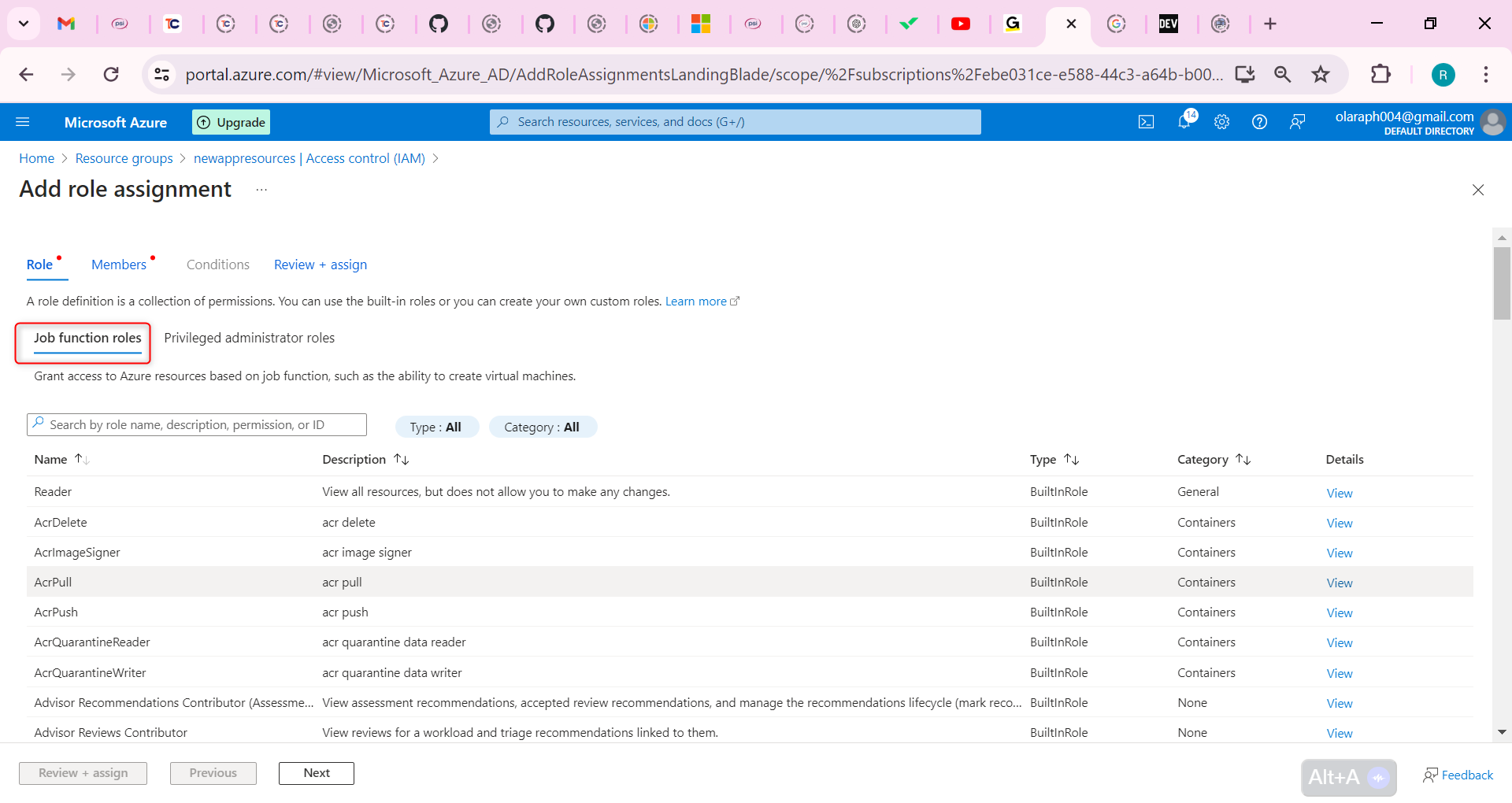Select Privileged administrator roles

[249, 338]
